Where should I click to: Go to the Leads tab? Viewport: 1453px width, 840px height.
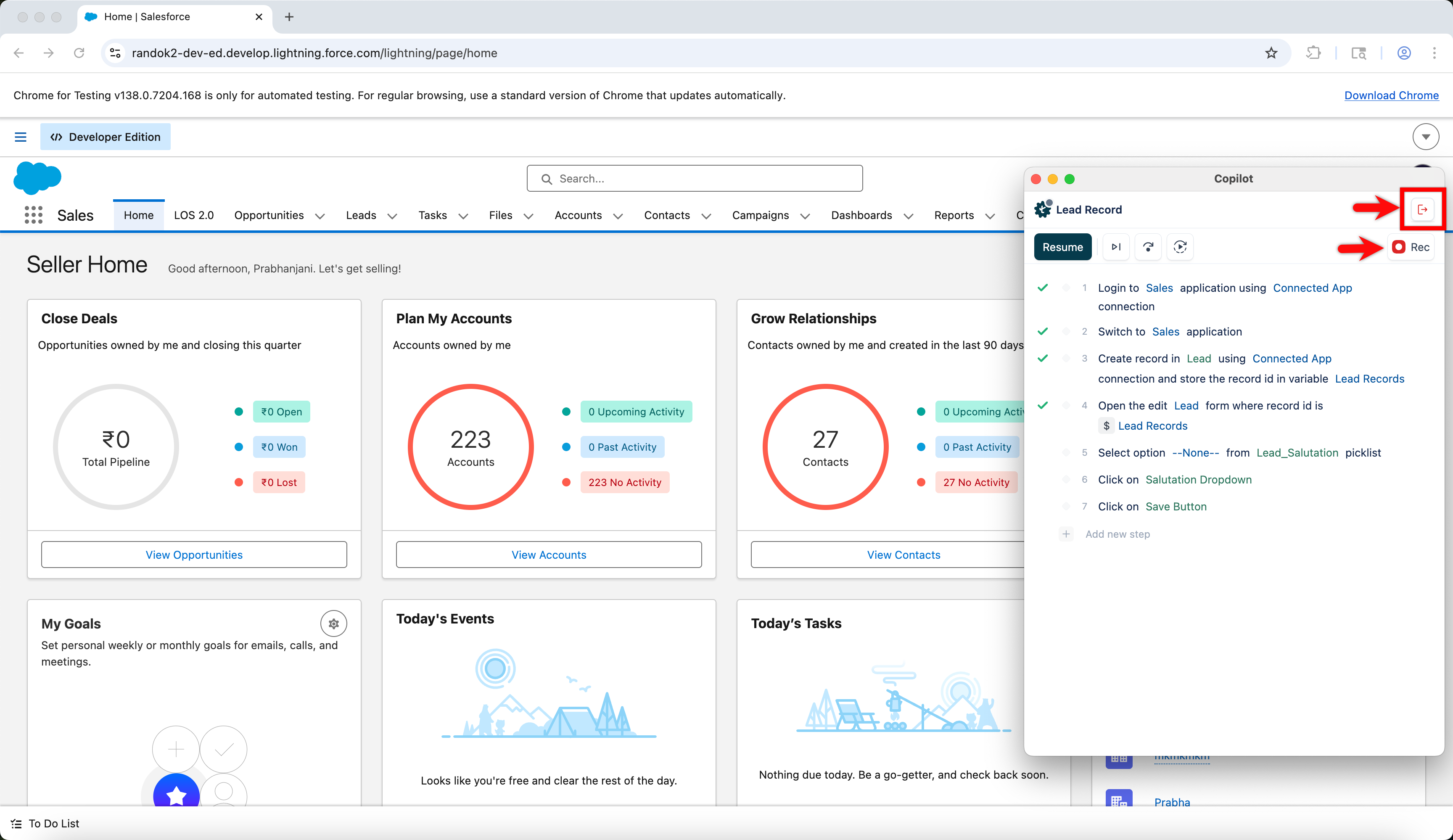coord(361,215)
